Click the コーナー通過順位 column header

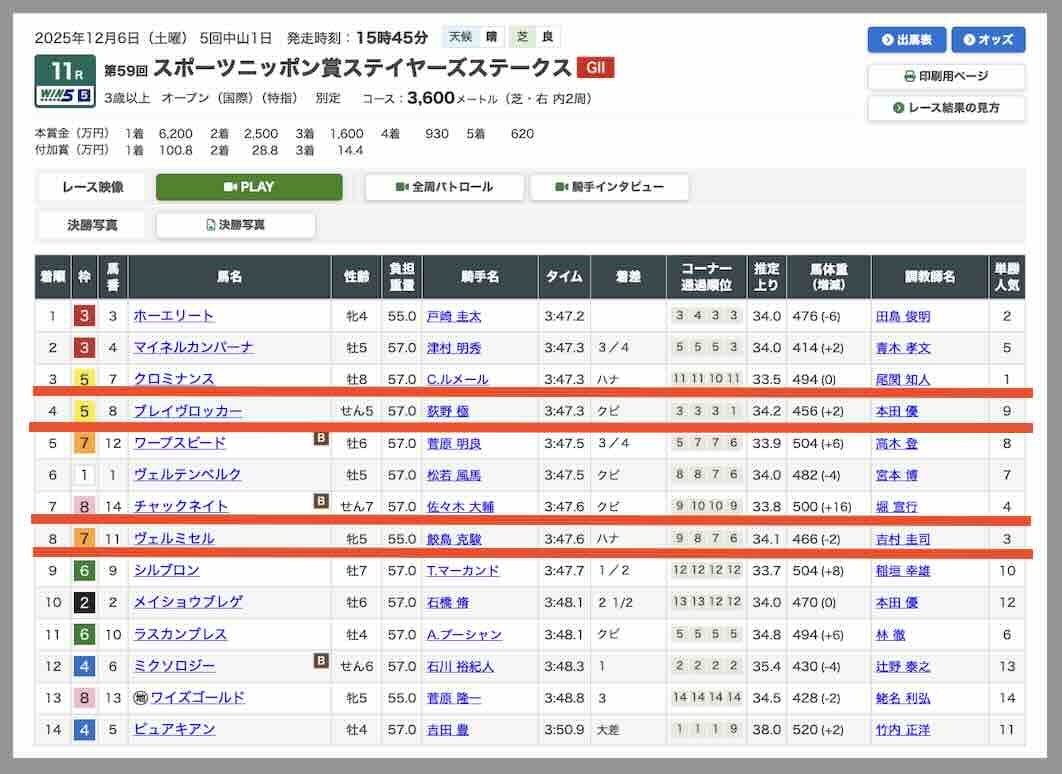pos(706,277)
